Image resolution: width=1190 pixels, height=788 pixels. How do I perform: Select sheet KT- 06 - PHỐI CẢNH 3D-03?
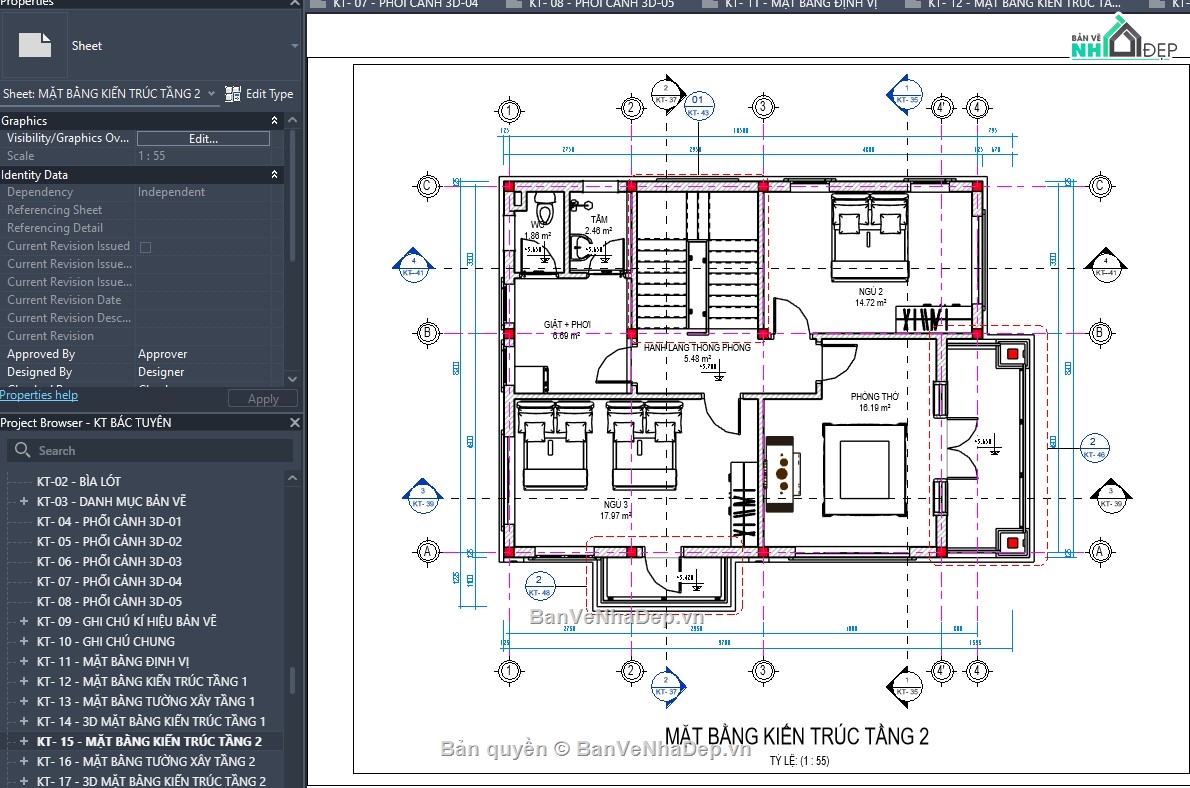click(109, 561)
